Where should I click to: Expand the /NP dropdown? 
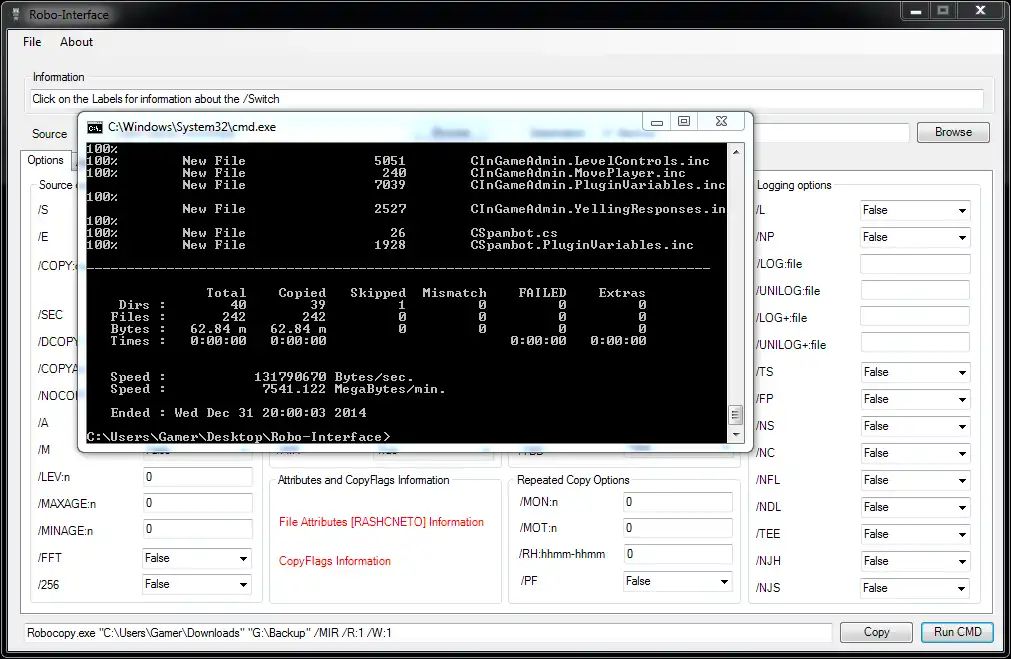915,237
